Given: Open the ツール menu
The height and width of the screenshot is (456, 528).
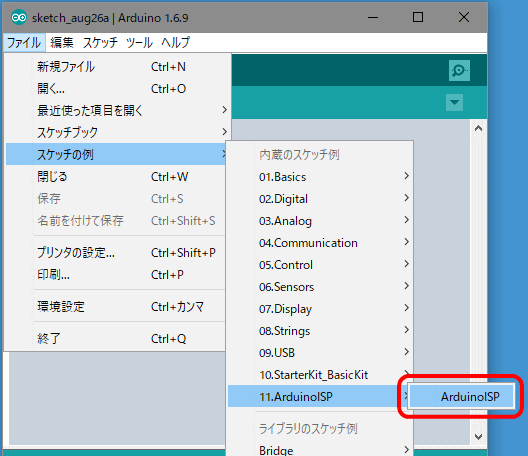Looking at the screenshot, I should (139, 43).
